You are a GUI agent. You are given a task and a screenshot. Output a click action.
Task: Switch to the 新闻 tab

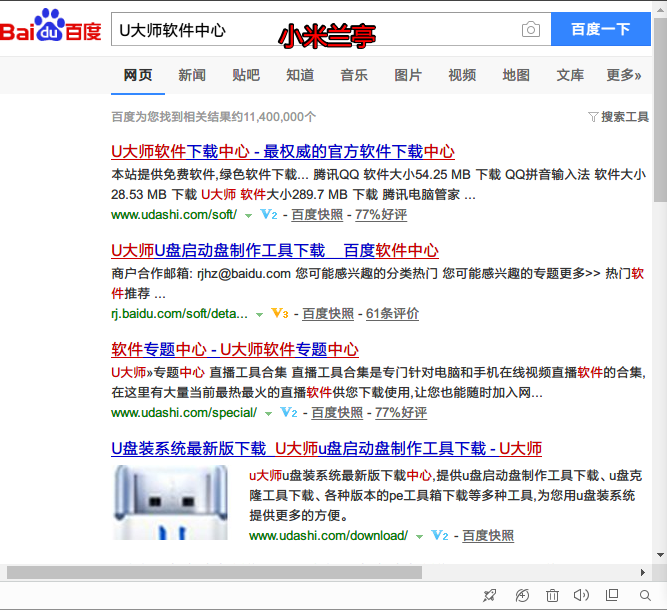coord(192,75)
